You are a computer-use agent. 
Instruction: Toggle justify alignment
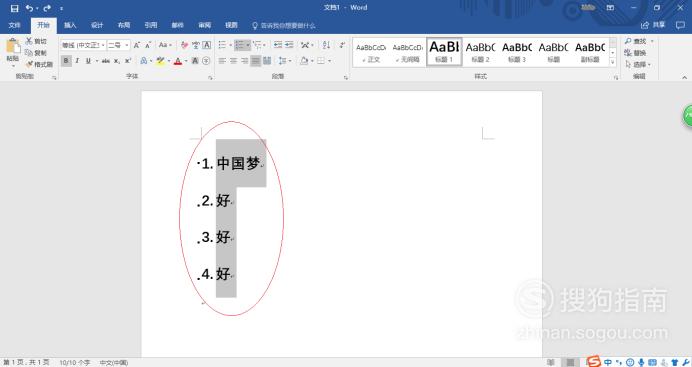click(x=256, y=61)
